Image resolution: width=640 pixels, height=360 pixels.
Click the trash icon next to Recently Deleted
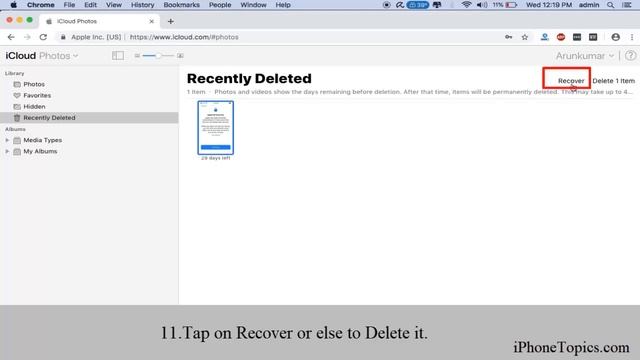(x=17, y=118)
